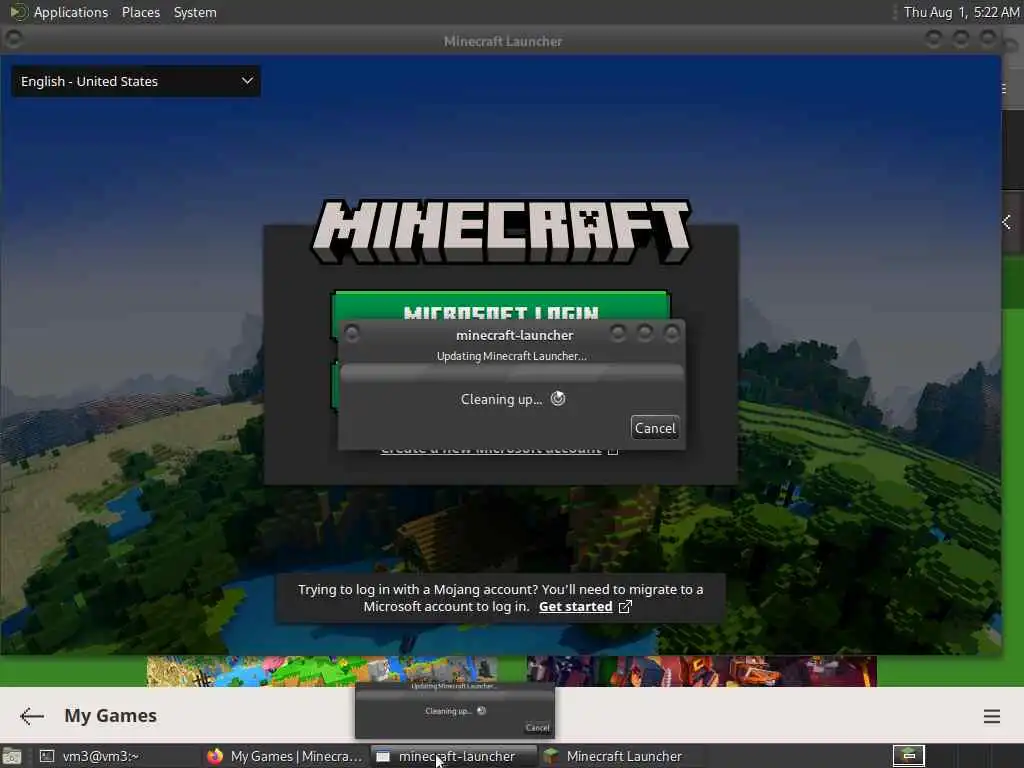Select the minecraft-launcher taskbar entry
This screenshot has width=1024, height=768.
454,756
